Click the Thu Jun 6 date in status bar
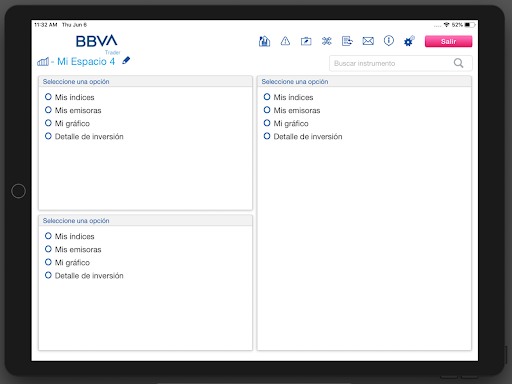Viewport: 512px width, 384px height. 74,25
